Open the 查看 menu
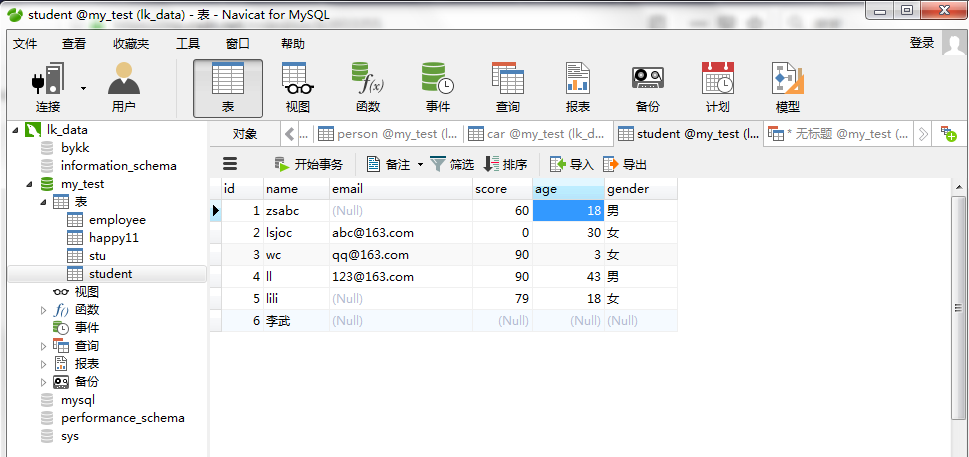This screenshot has height=457, width=969. tap(74, 44)
